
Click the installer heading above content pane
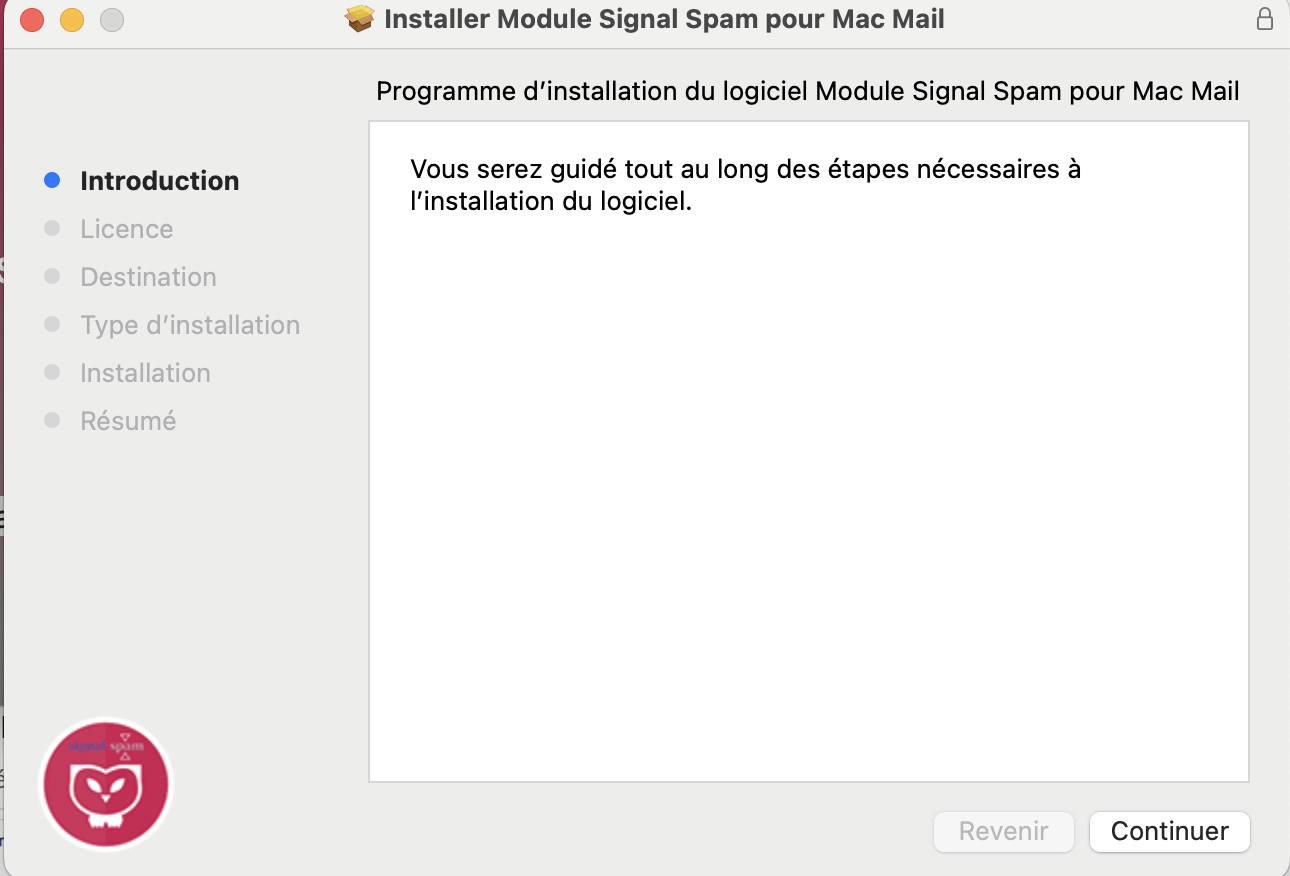808,92
